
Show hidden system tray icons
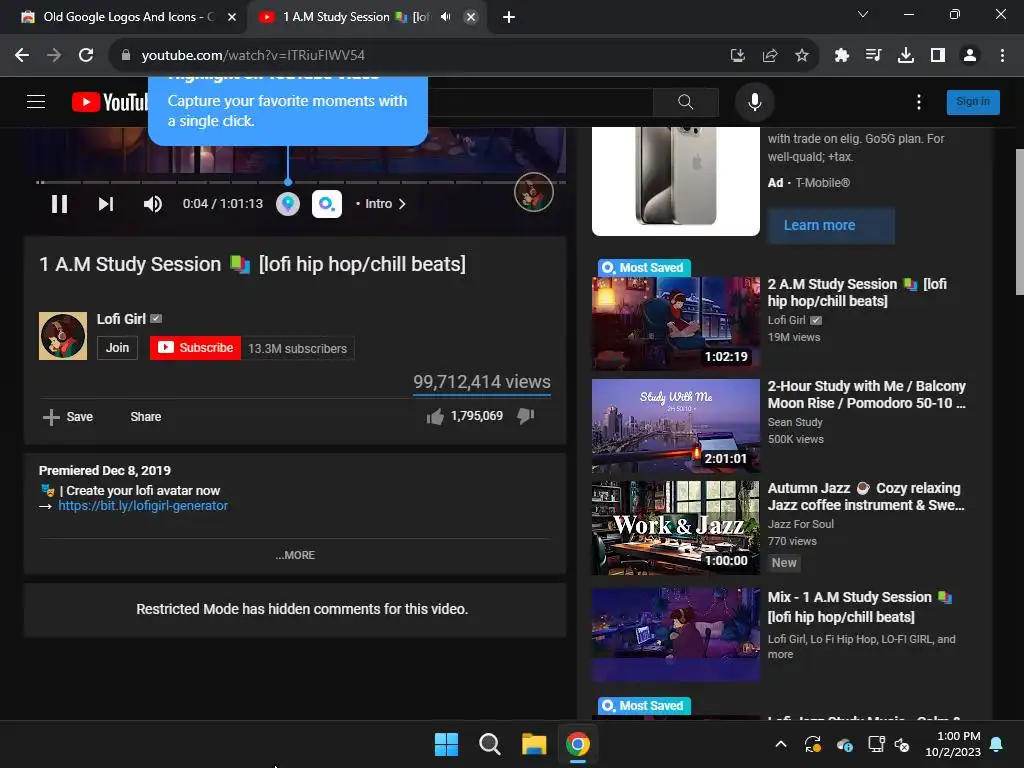(x=780, y=744)
